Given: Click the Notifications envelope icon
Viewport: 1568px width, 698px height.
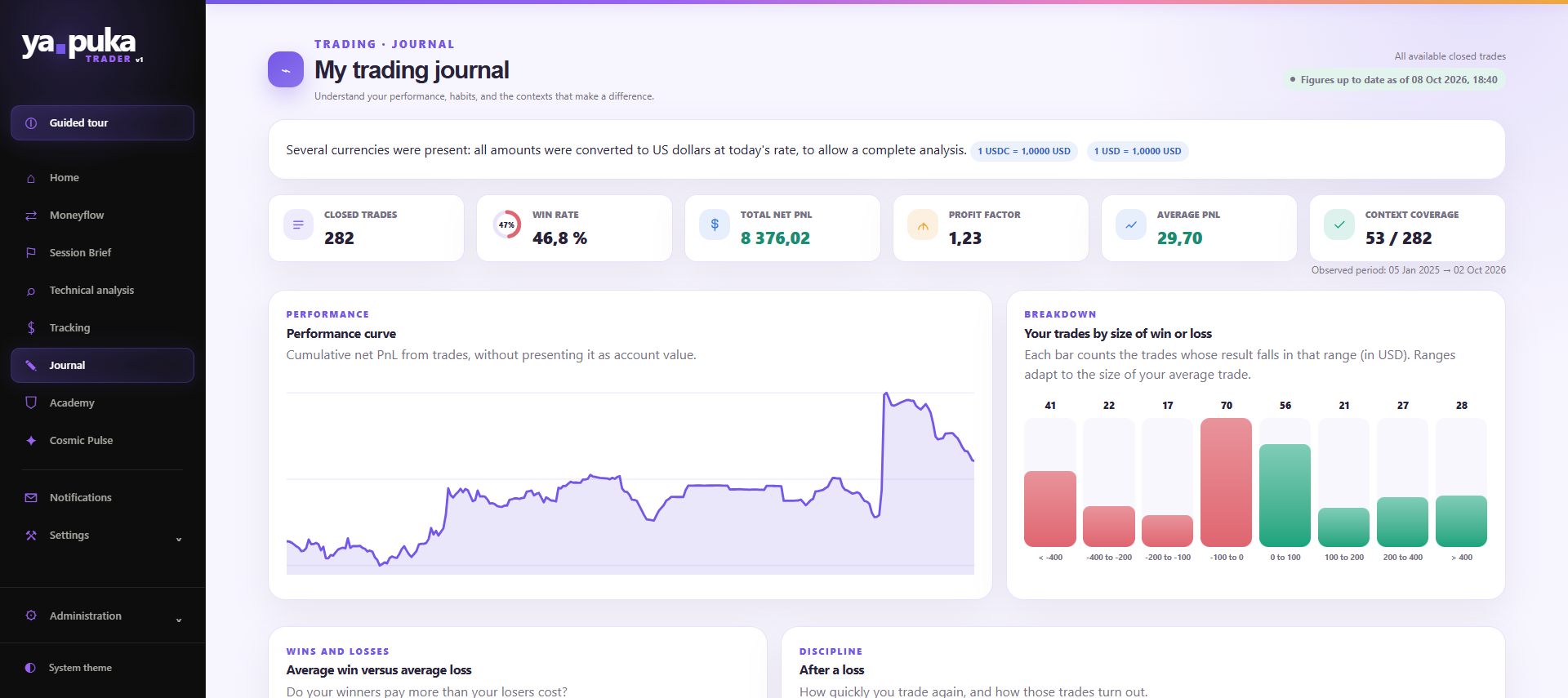Looking at the screenshot, I should (x=31, y=498).
